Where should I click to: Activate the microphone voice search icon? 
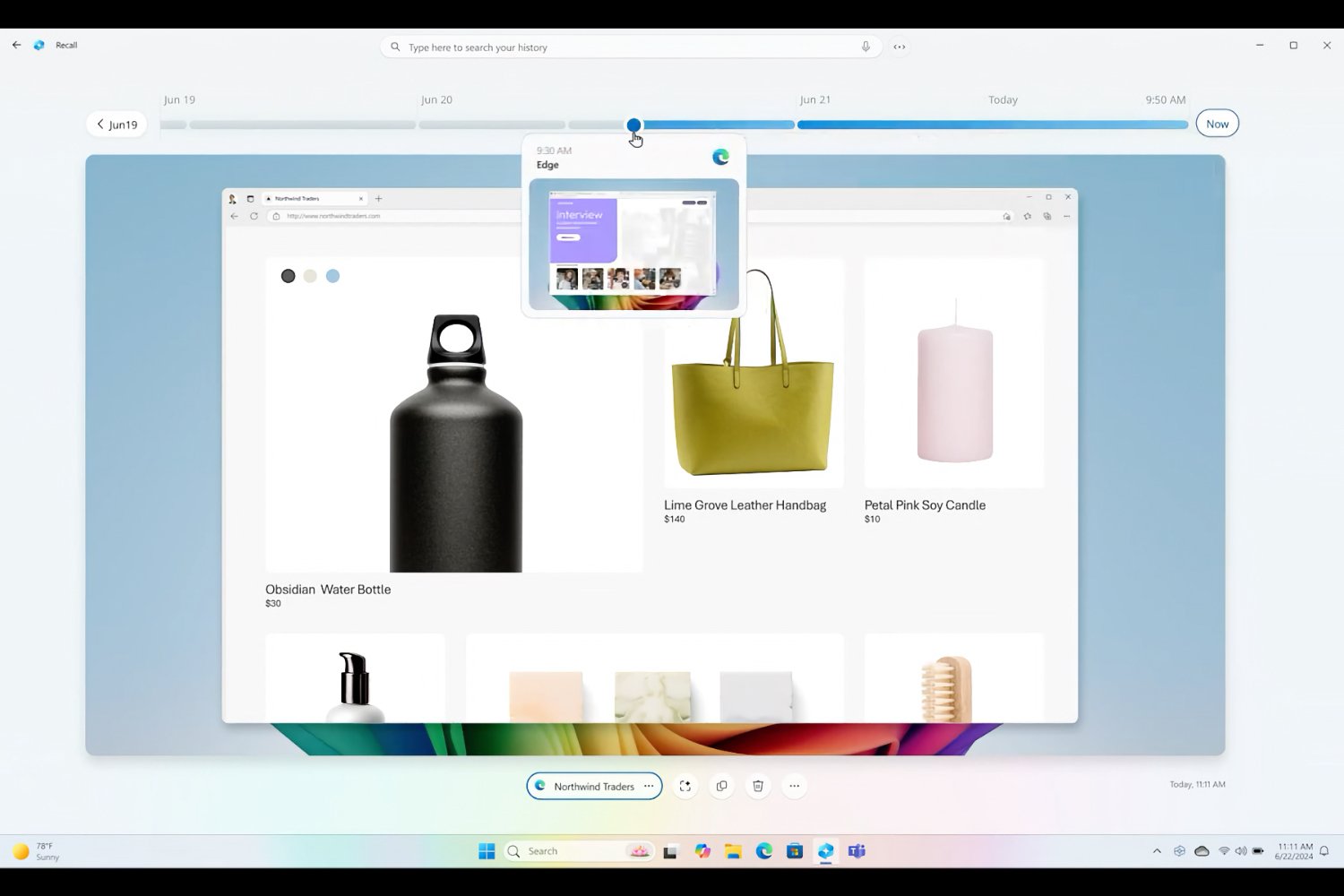(x=866, y=47)
